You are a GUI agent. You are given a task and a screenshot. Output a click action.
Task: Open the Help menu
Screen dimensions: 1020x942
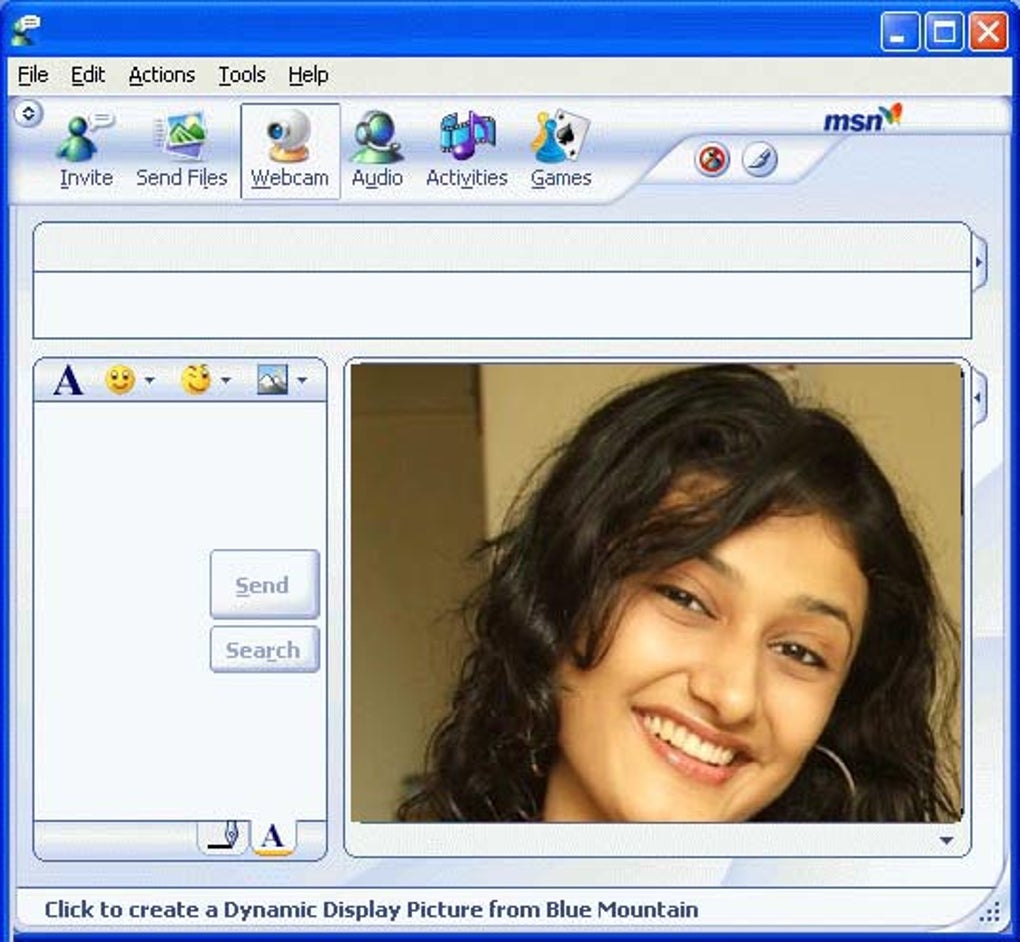[308, 75]
